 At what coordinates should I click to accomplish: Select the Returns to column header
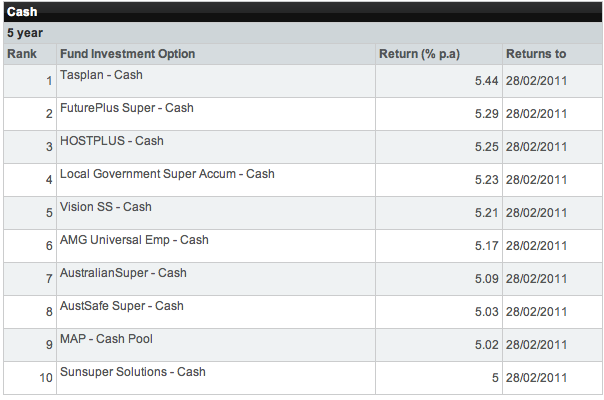[536, 54]
